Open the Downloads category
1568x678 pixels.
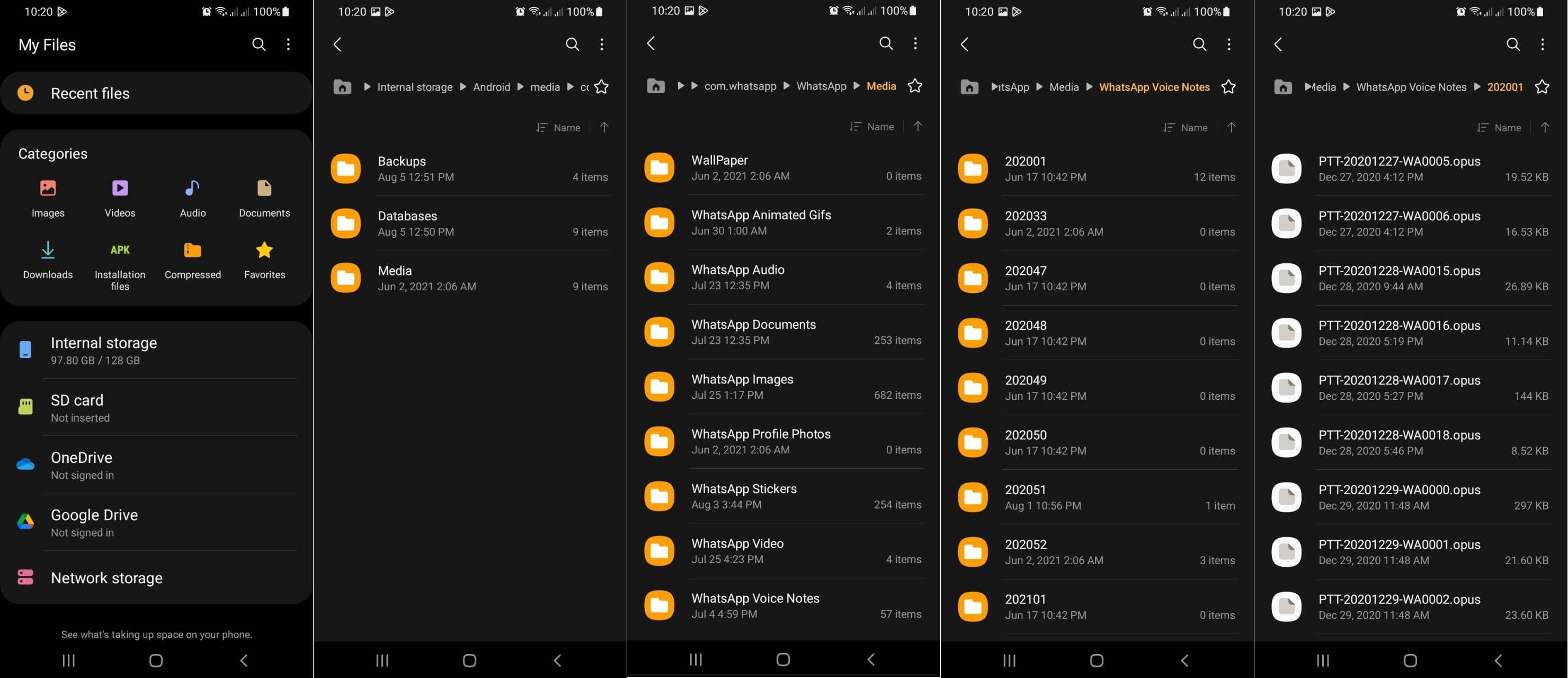coord(48,261)
